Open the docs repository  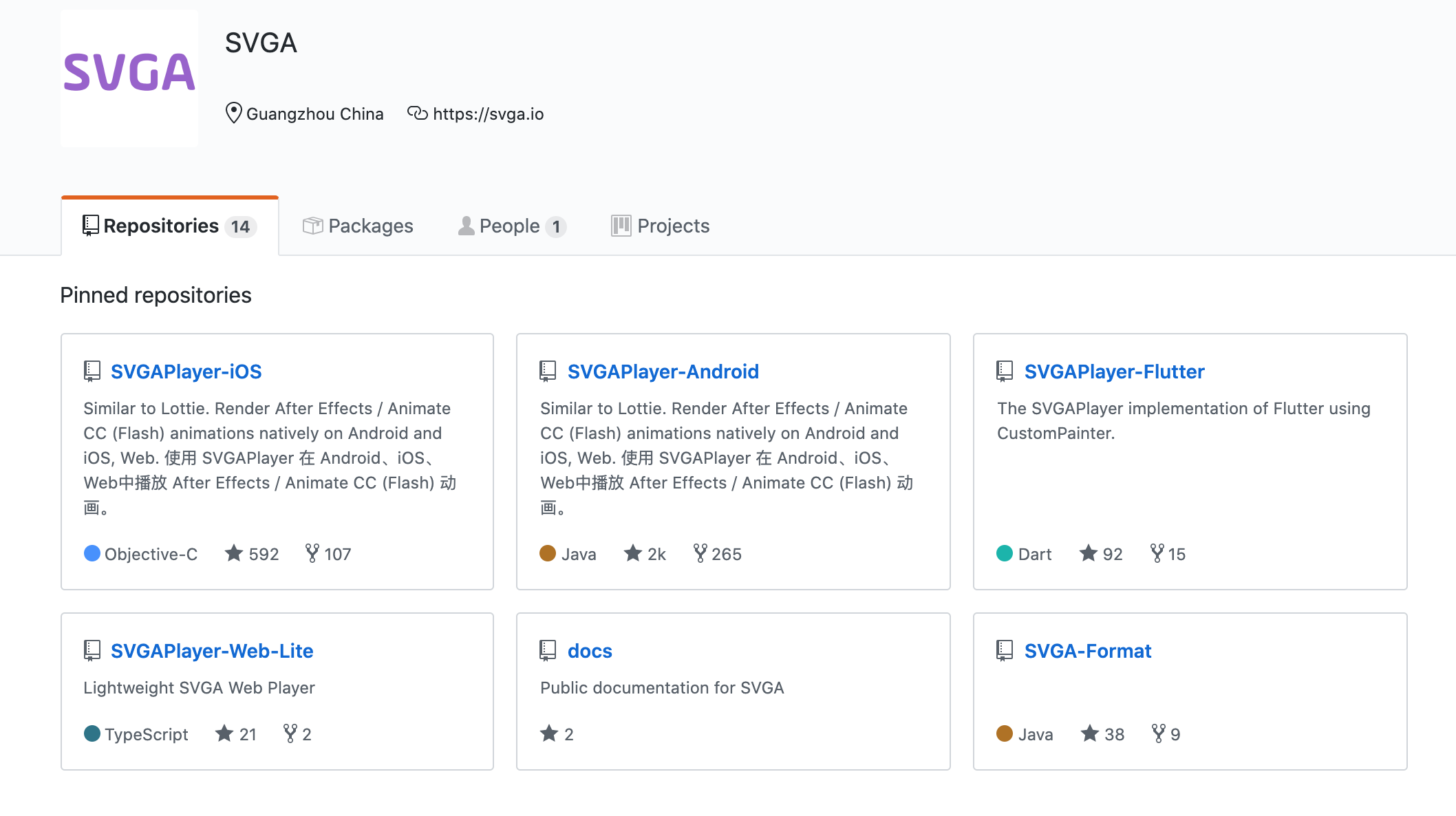pos(590,651)
